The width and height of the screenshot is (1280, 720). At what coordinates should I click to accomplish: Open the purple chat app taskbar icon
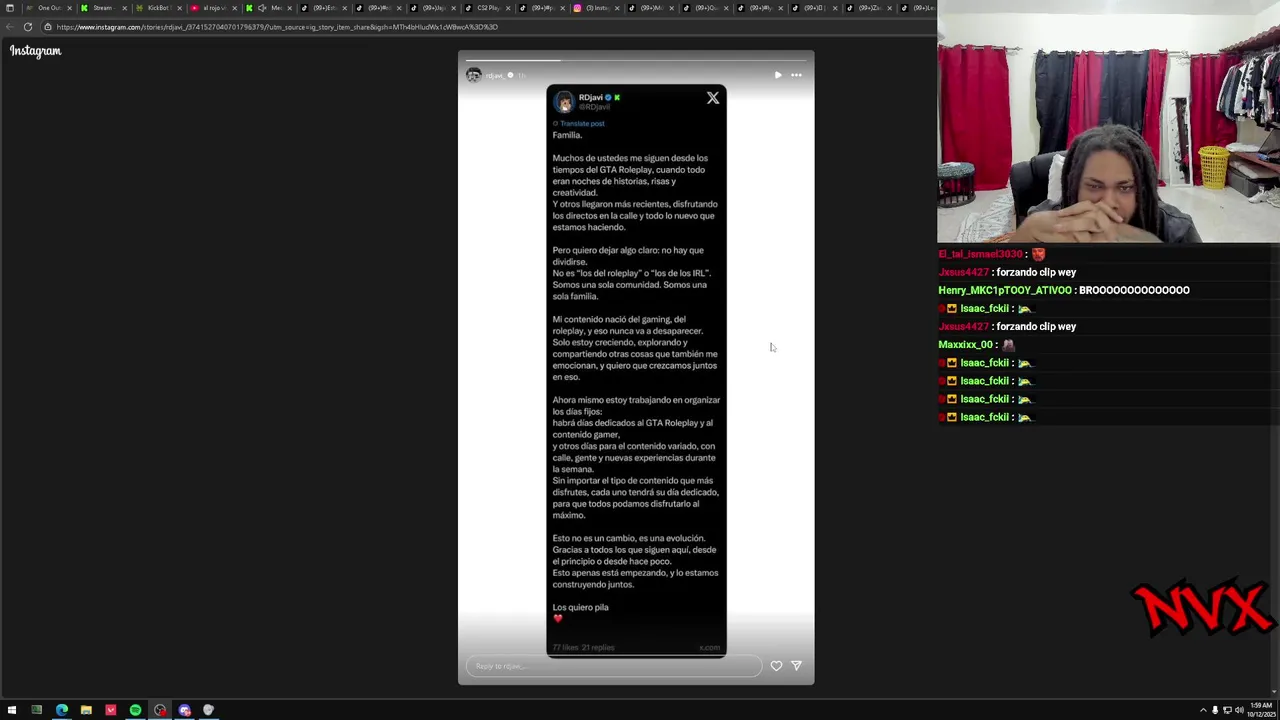184,710
